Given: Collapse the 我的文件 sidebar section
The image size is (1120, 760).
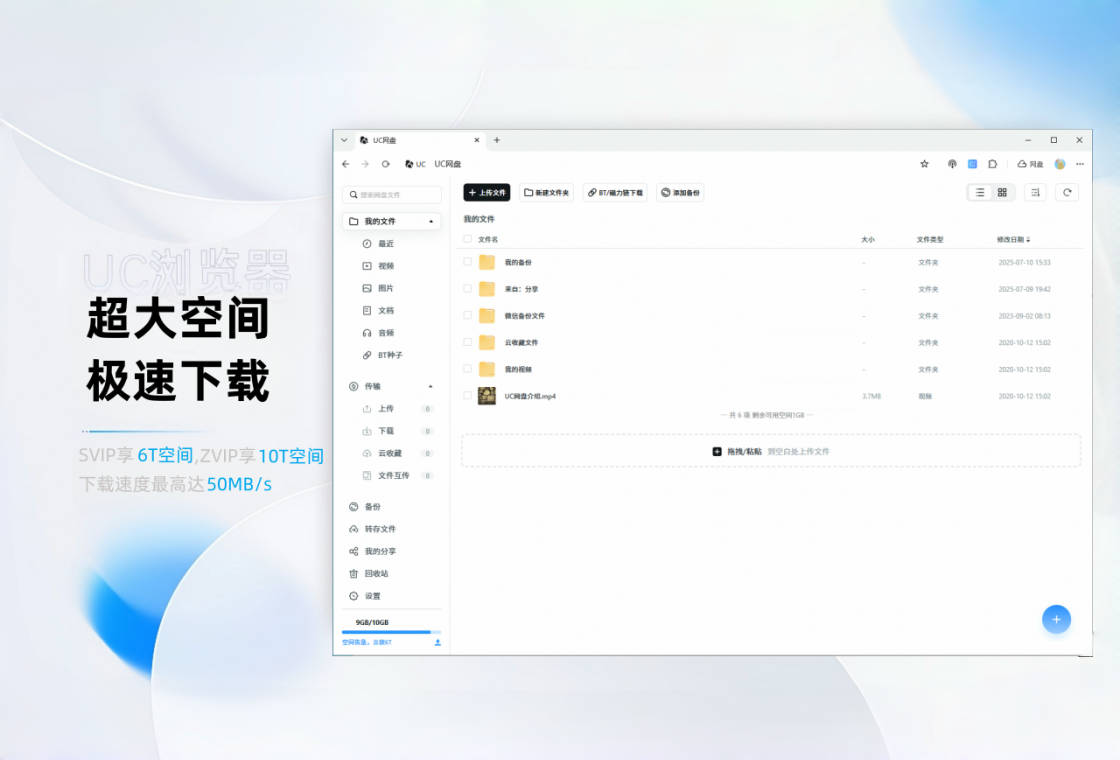Looking at the screenshot, I should pos(431,221).
